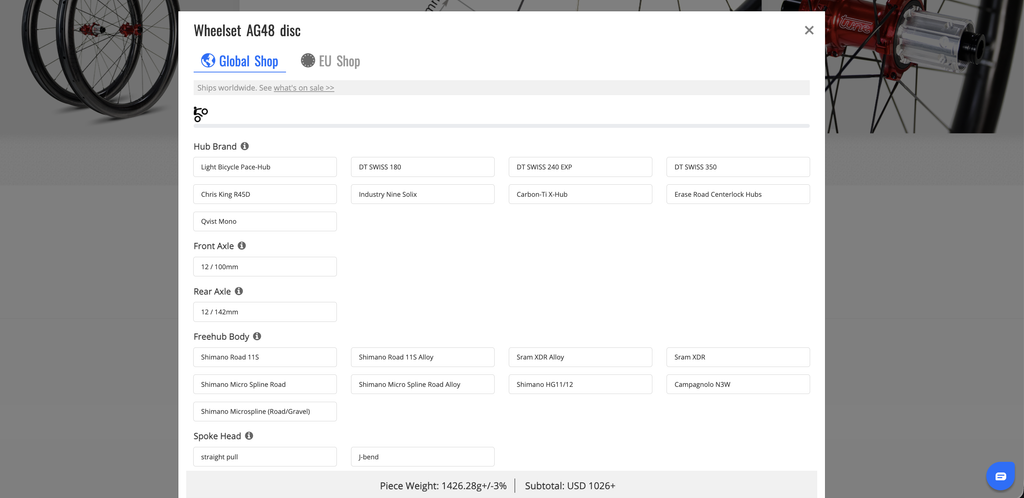Click the info icon next to Front Axle
The image size is (1024, 498).
coord(242,246)
